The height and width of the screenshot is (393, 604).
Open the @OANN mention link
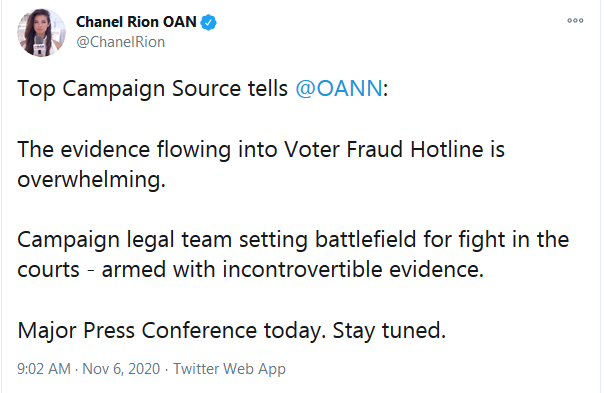pyautogui.click(x=339, y=88)
